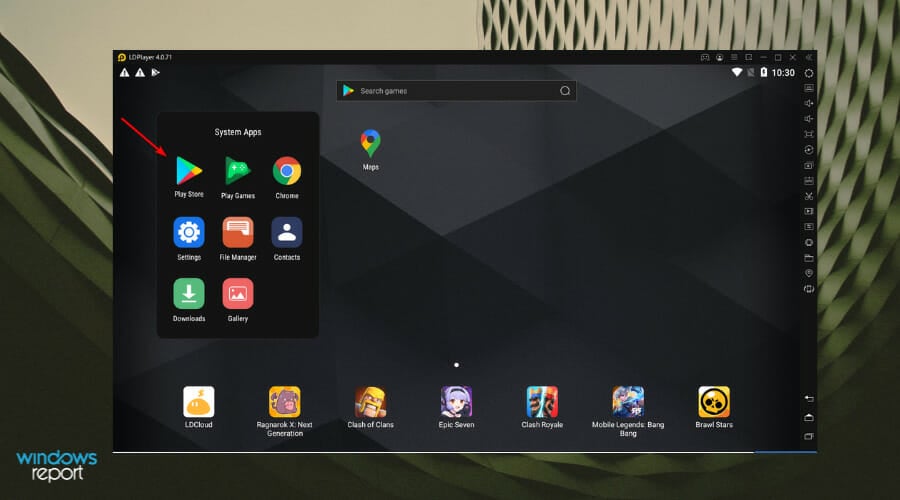Click the System Apps folder title
This screenshot has width=900, height=500.
238,132
